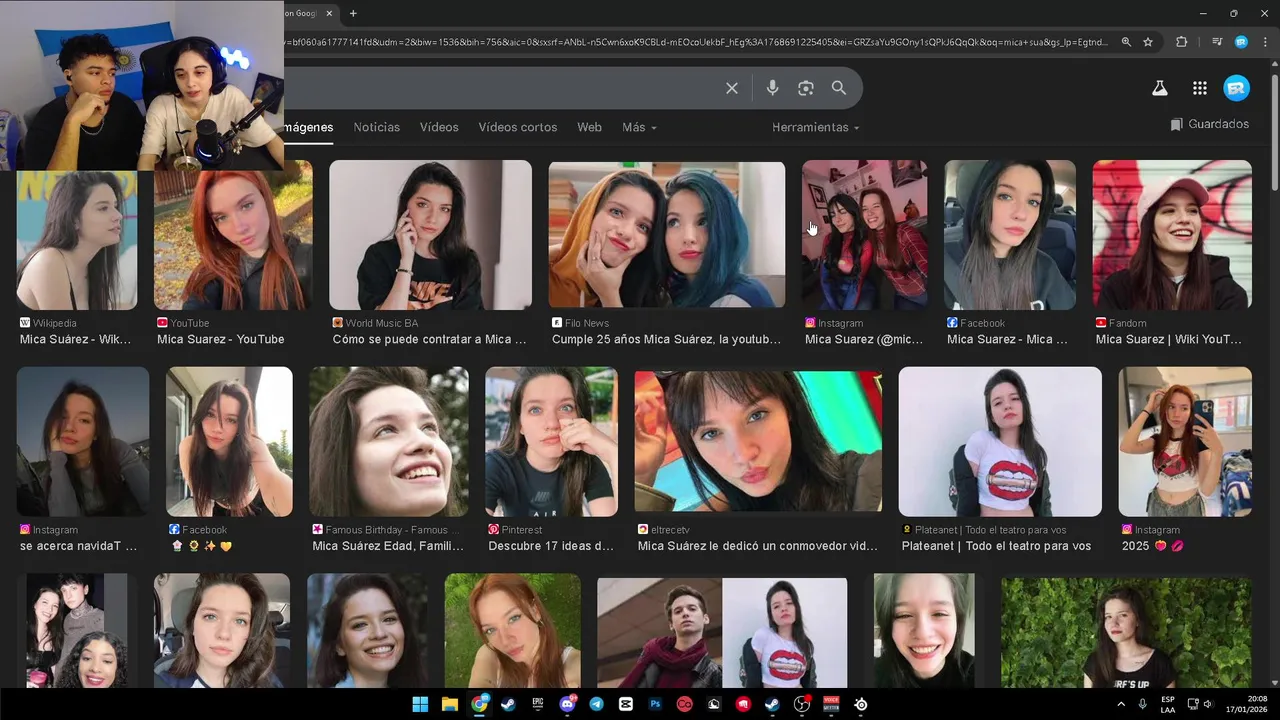Viewport: 1280px width, 720px height.
Task: Open the Chrome profile avatar in the toolbar
Action: click(x=1241, y=42)
